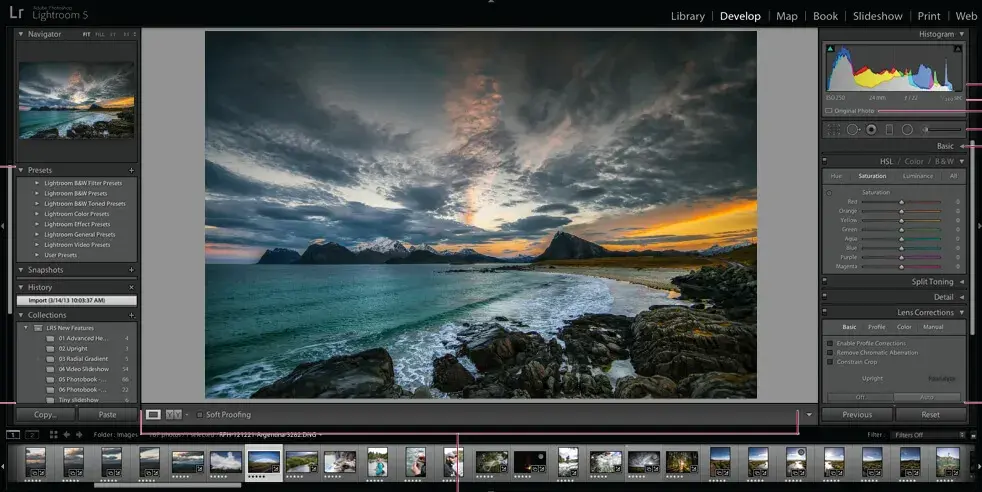The height and width of the screenshot is (492, 982).
Task: Click the Reset button
Action: tap(930, 414)
